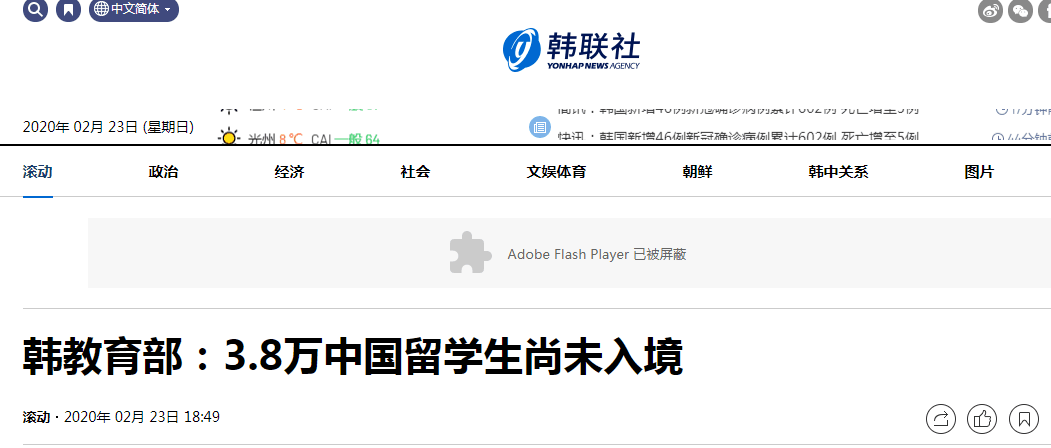
Task: Open the 韩中关系 menu section
Action: (x=839, y=172)
